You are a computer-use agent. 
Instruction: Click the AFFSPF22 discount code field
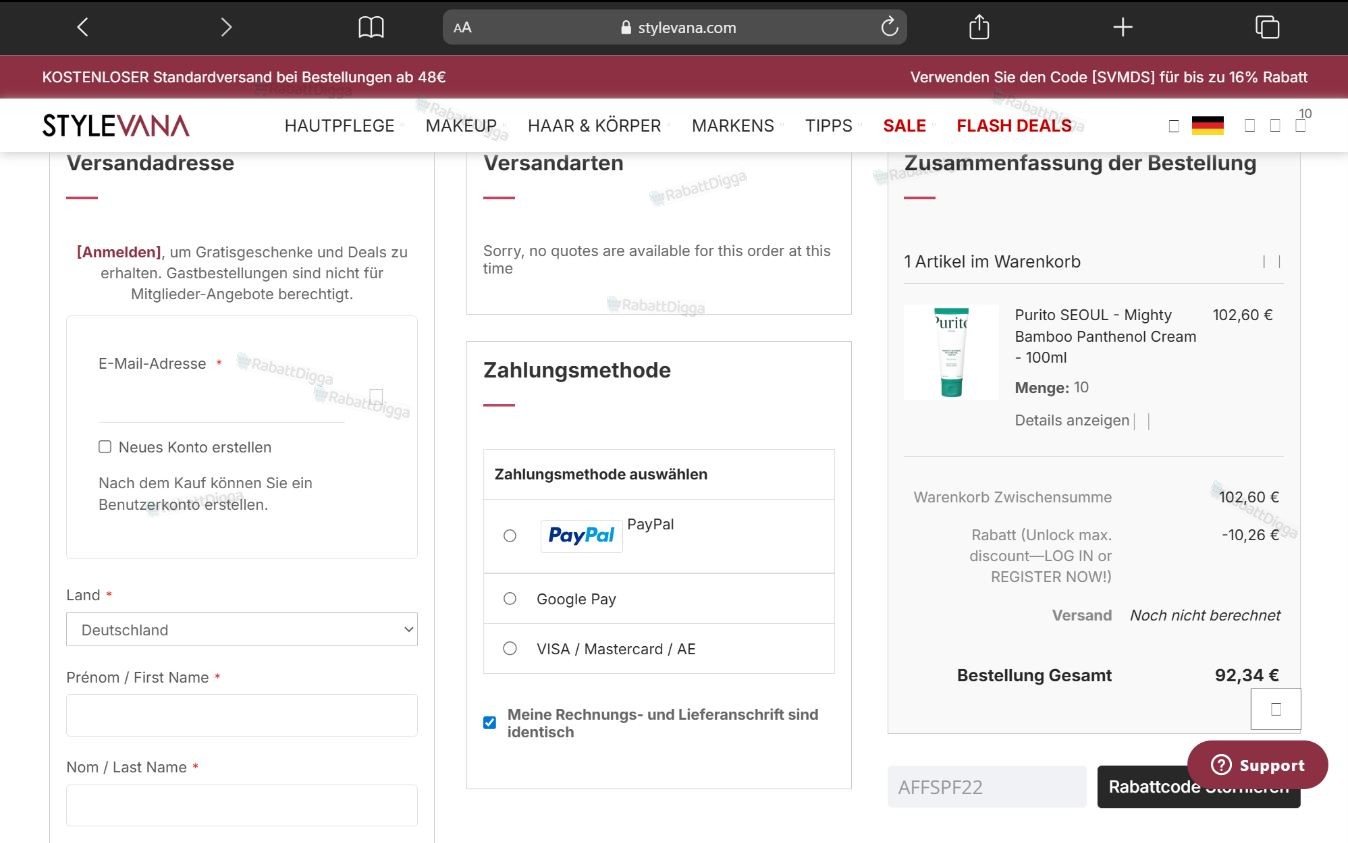pos(987,787)
